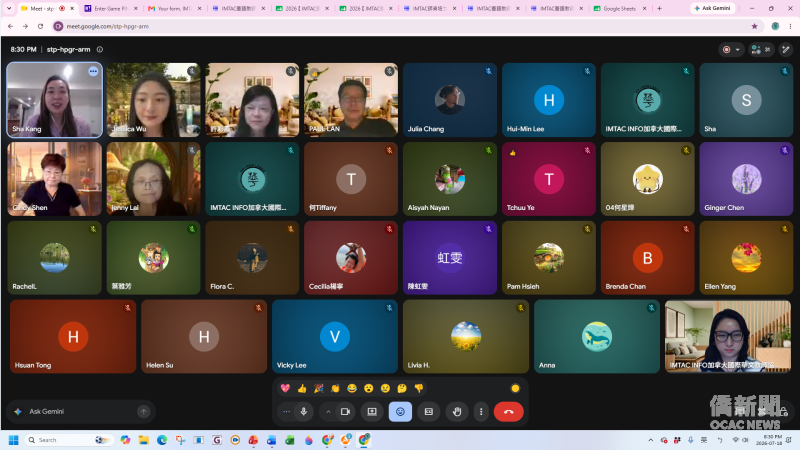Open recording indicator dropdown arrow

737,49
